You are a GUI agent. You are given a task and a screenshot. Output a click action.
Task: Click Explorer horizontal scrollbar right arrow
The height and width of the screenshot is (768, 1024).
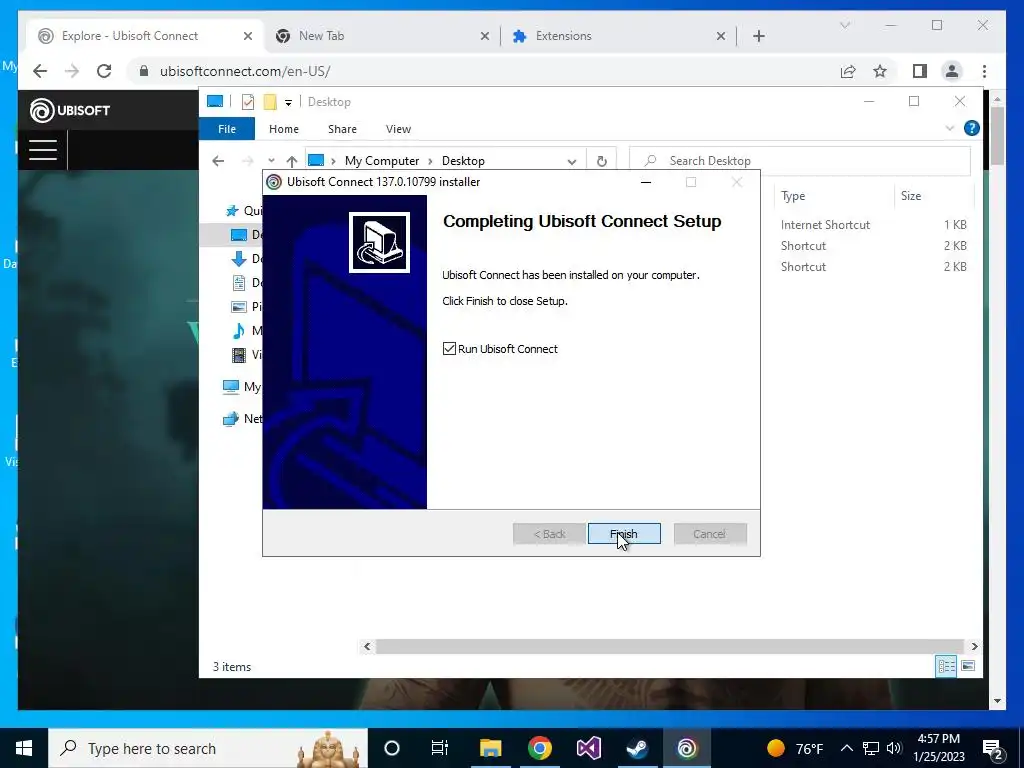point(974,647)
